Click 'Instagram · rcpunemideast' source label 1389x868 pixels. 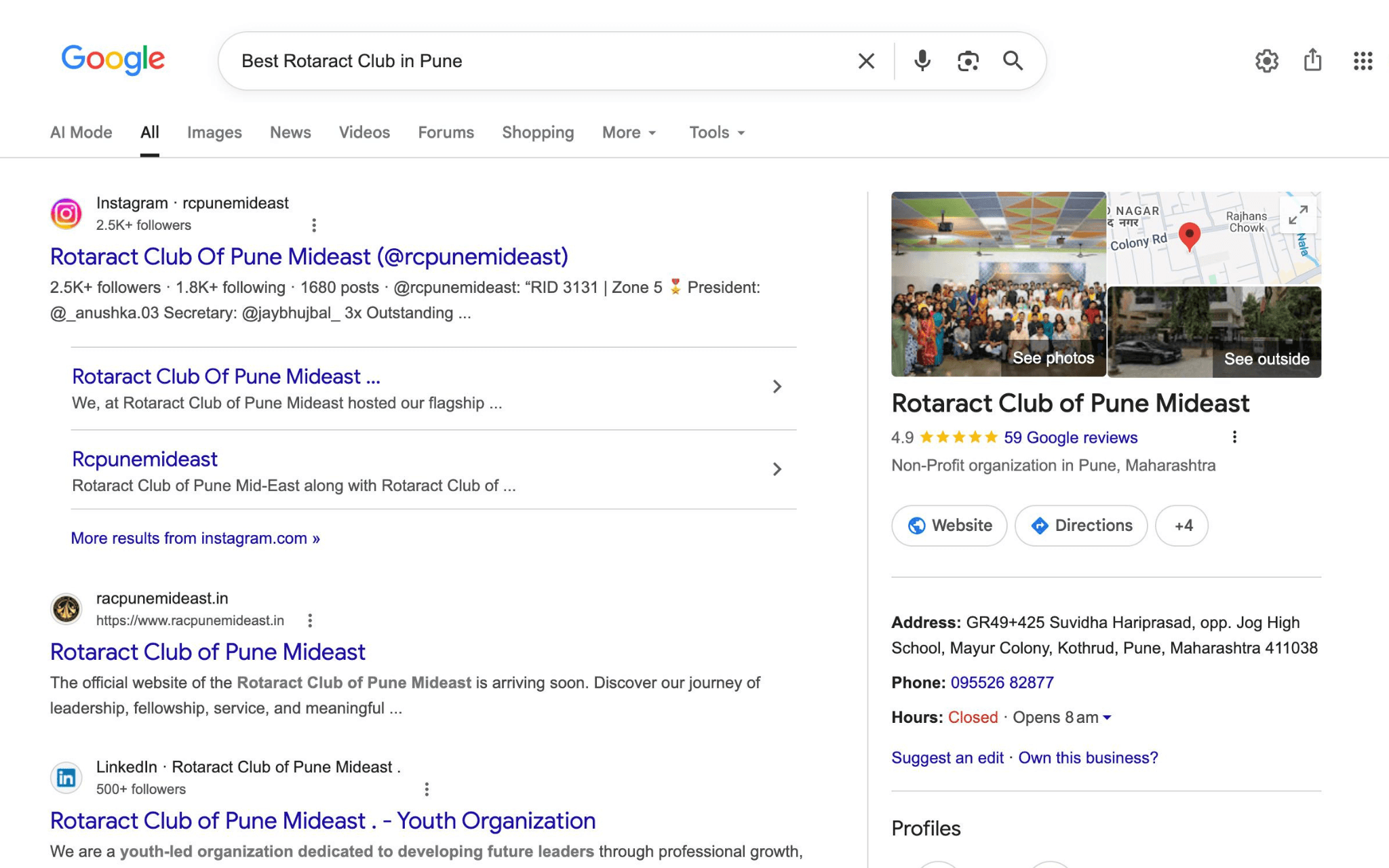pos(193,203)
